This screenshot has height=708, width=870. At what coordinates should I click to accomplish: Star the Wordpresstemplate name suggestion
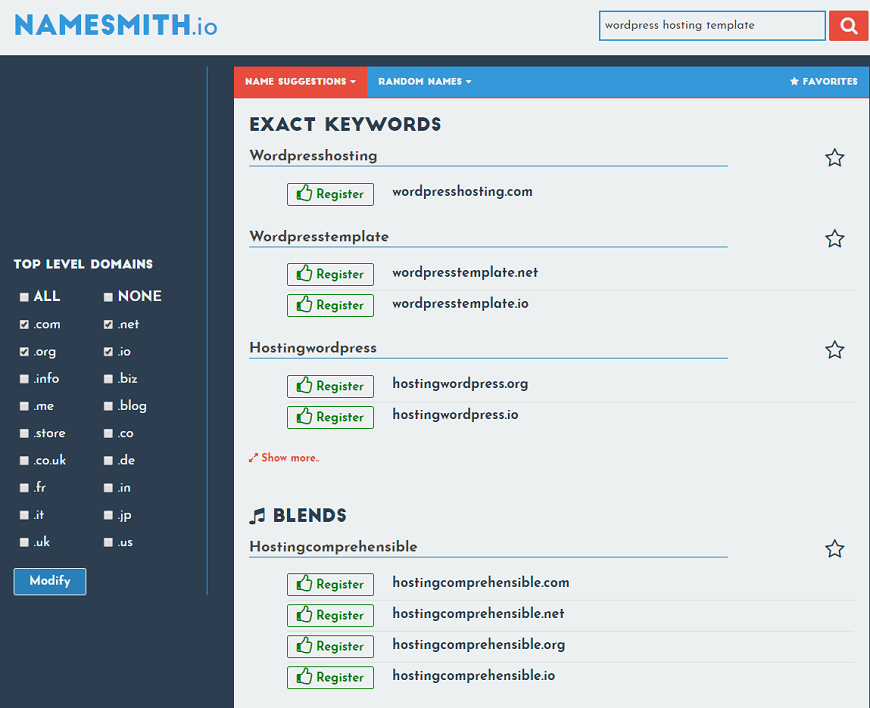[x=834, y=239]
